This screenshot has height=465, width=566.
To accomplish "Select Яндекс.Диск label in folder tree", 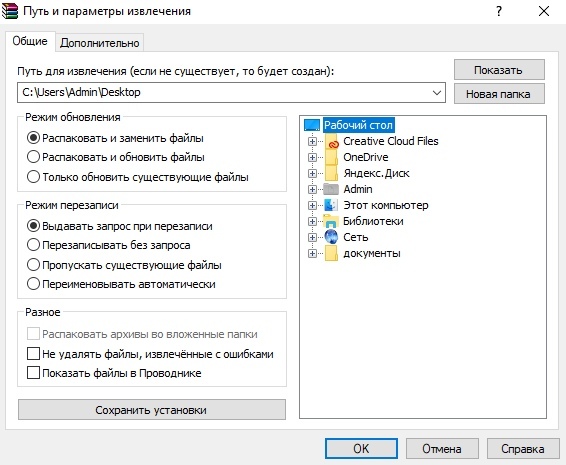I will click(376, 173).
